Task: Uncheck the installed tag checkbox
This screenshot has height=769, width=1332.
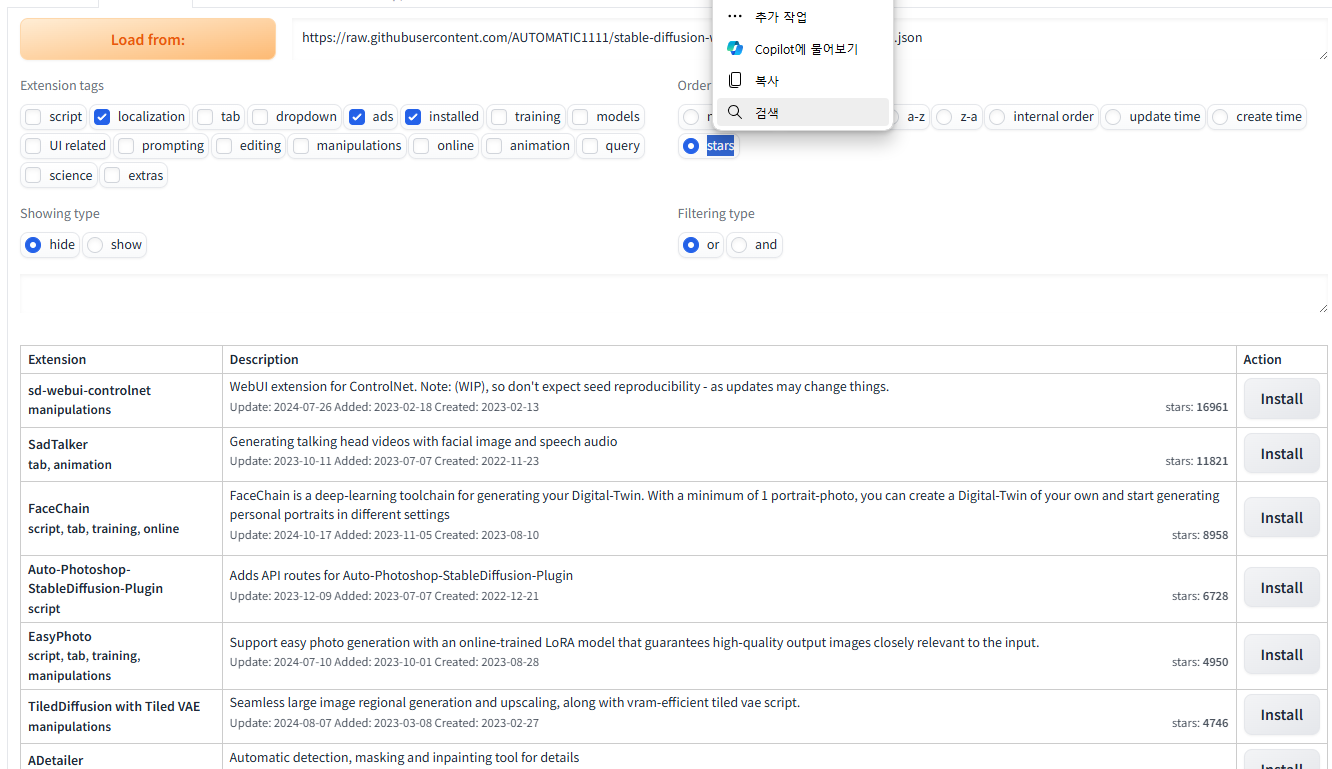Action: [413, 117]
